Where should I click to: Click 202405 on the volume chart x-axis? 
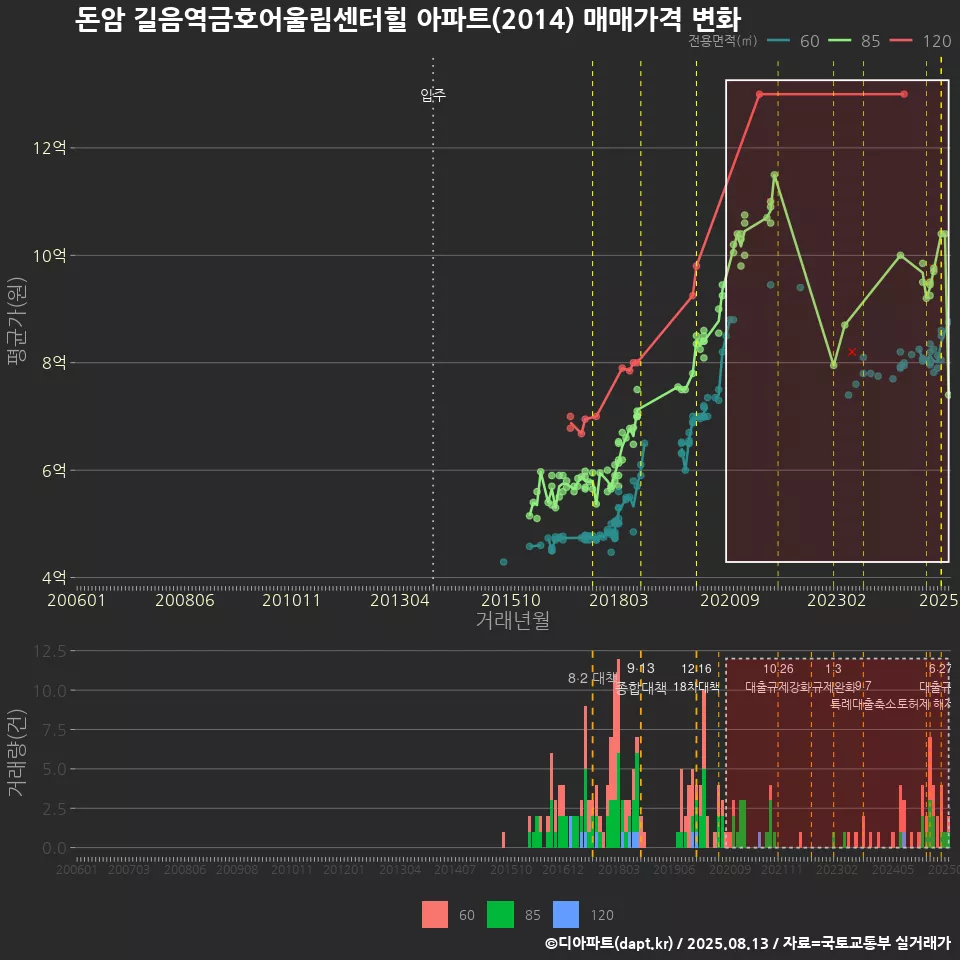click(x=893, y=869)
